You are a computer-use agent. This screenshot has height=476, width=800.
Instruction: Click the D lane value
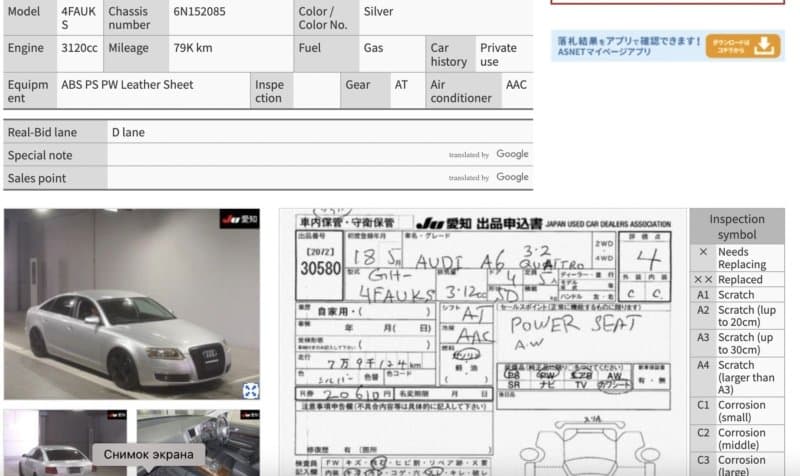[128, 132]
